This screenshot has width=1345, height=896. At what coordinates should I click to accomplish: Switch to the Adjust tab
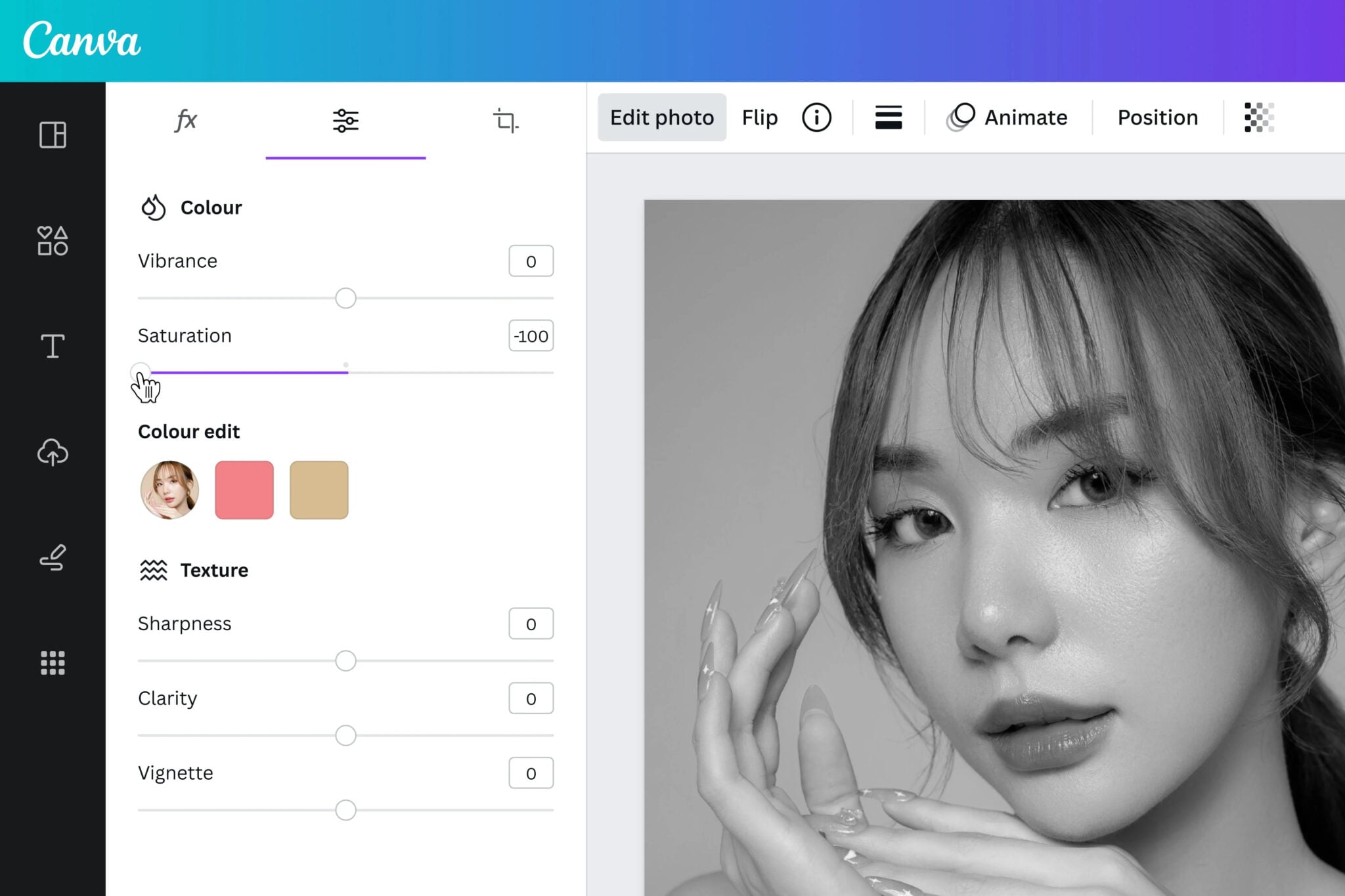(345, 119)
